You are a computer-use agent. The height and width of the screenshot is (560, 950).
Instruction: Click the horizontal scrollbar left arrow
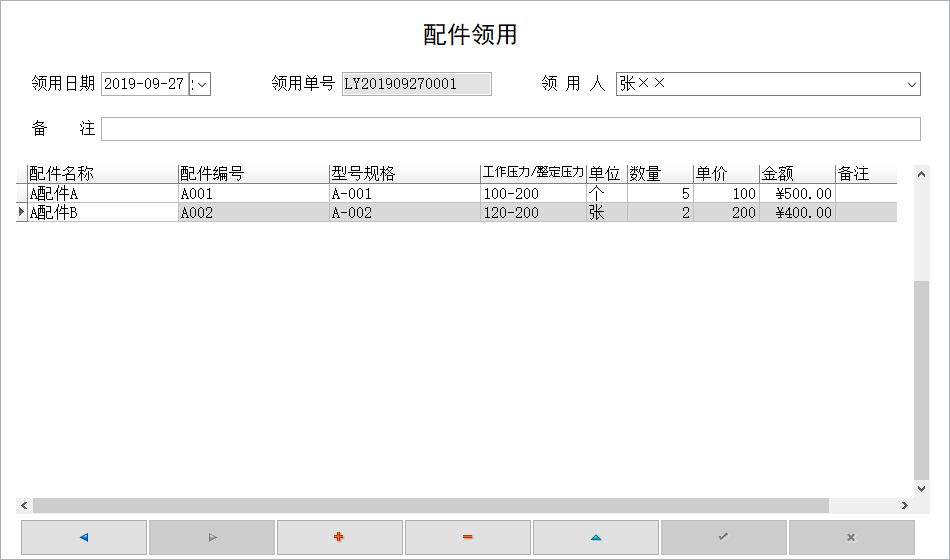point(24,505)
